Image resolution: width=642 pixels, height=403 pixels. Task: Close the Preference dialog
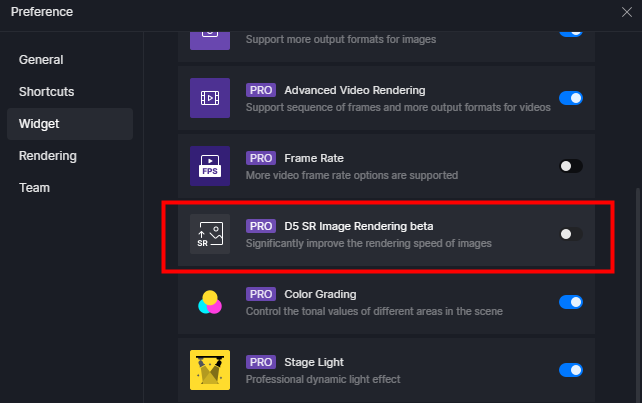627,12
